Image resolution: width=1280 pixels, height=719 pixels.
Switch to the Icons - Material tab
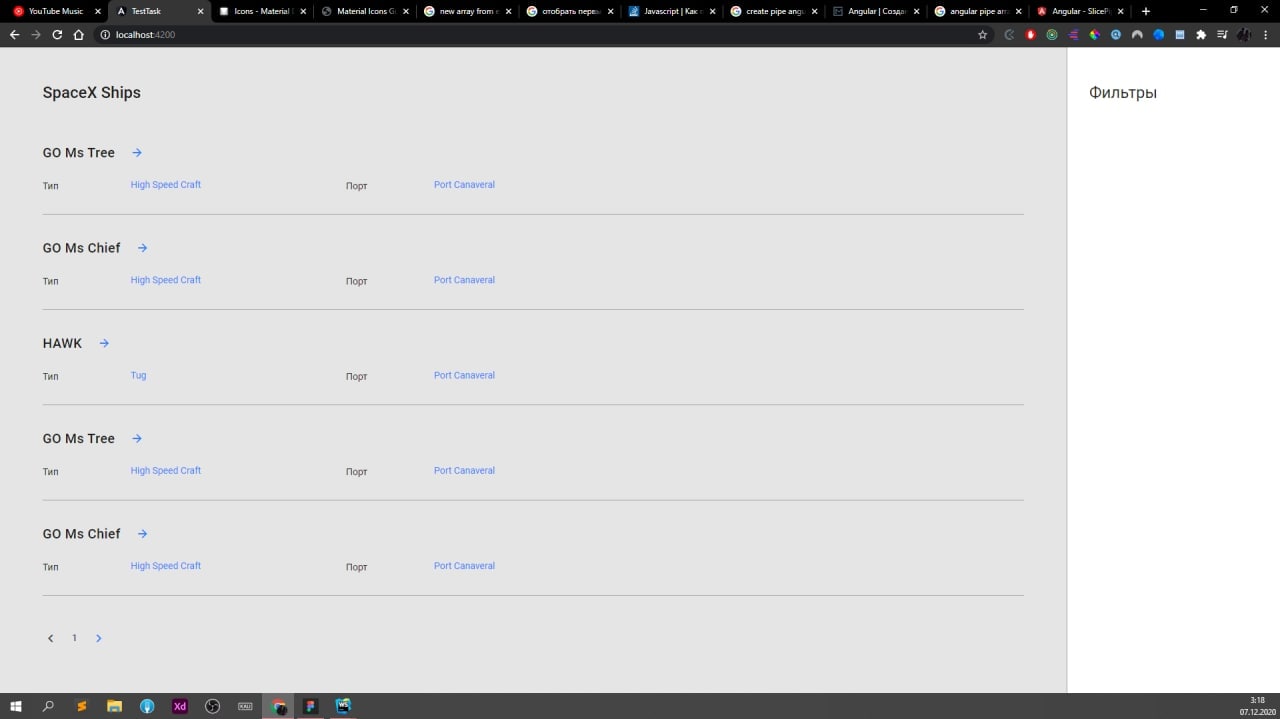point(260,11)
